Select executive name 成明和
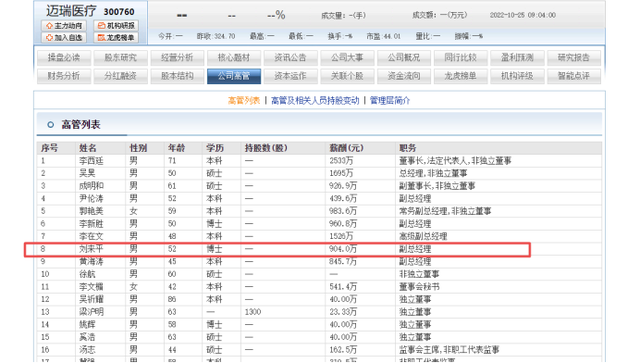 coord(91,186)
